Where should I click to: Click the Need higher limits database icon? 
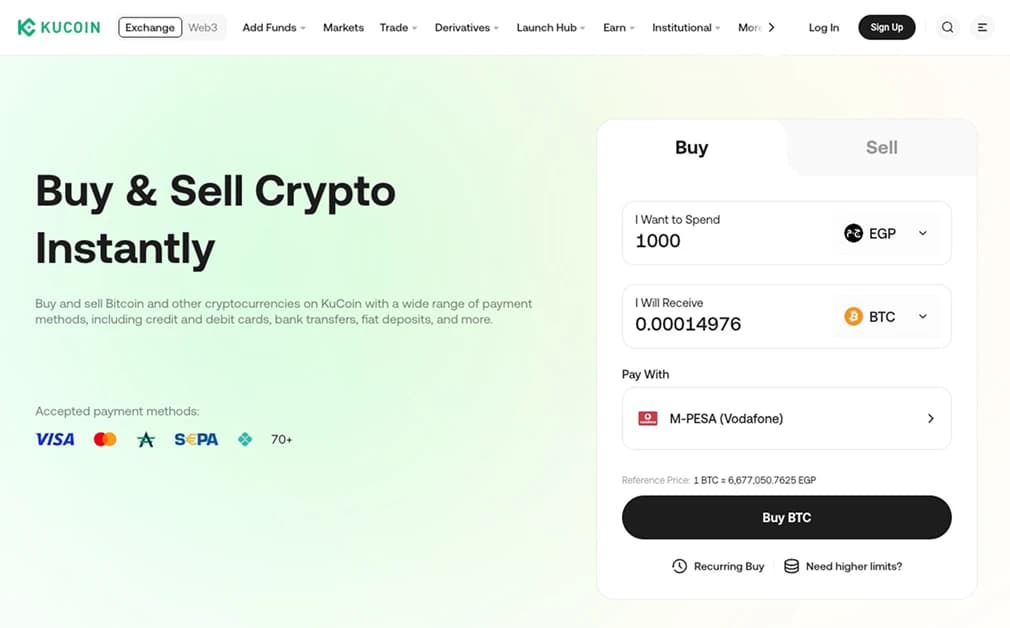(x=790, y=566)
